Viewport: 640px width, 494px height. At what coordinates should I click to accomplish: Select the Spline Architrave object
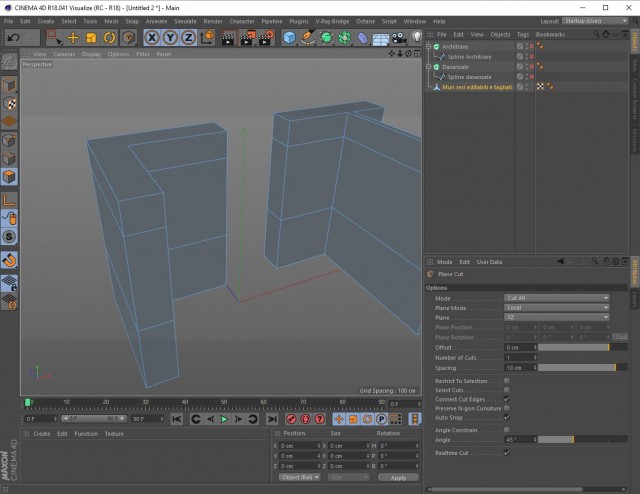(x=469, y=57)
